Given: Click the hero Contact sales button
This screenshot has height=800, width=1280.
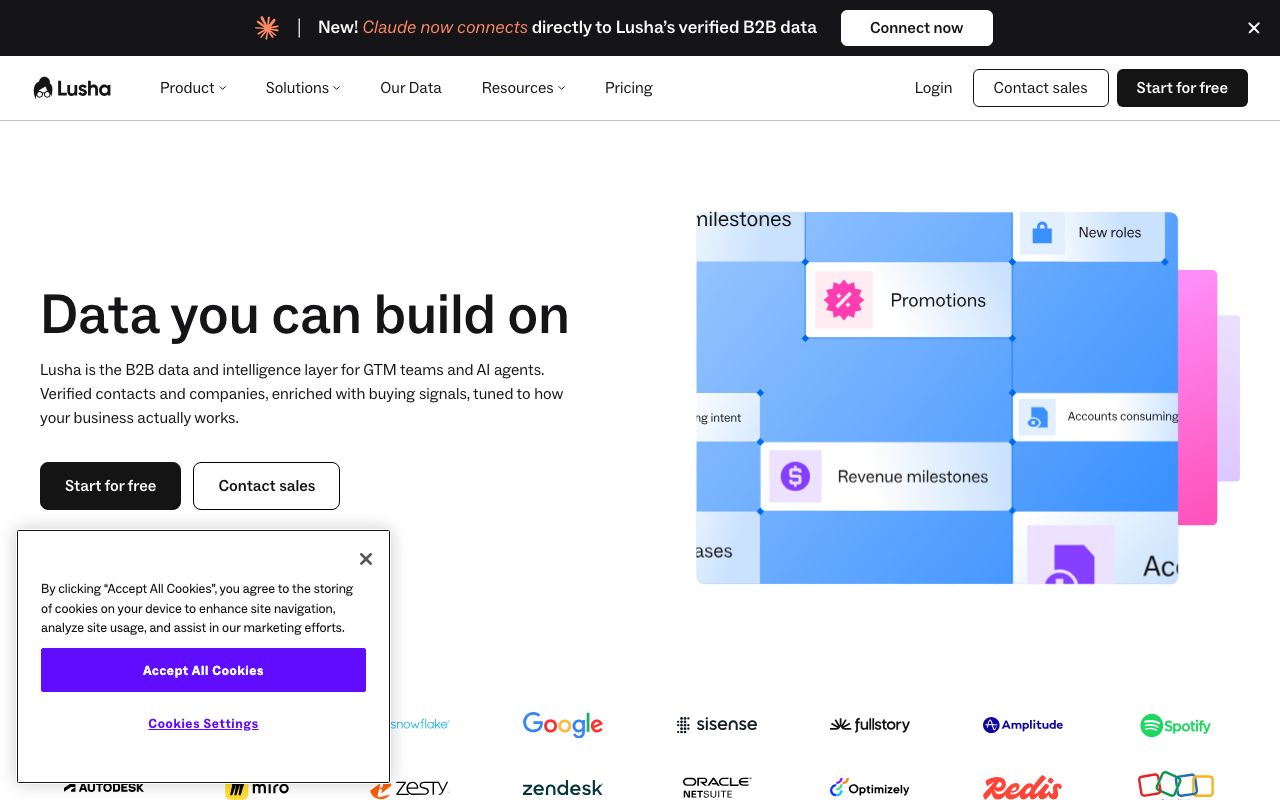Looking at the screenshot, I should pyautogui.click(x=267, y=486).
